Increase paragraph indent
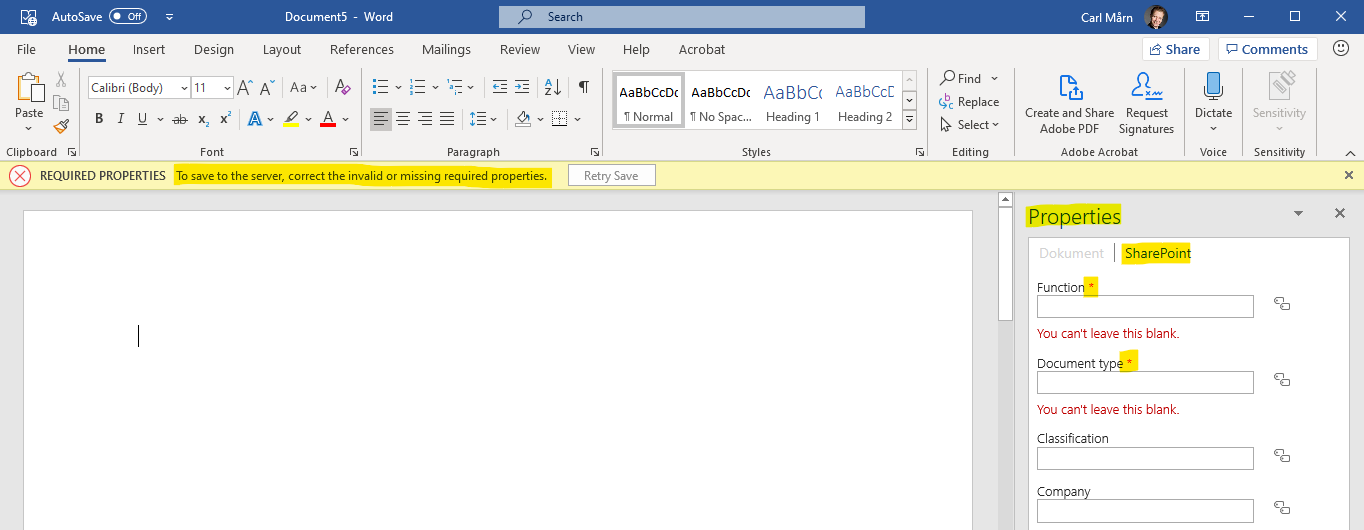Image resolution: width=1364 pixels, height=530 pixels. tap(524, 88)
